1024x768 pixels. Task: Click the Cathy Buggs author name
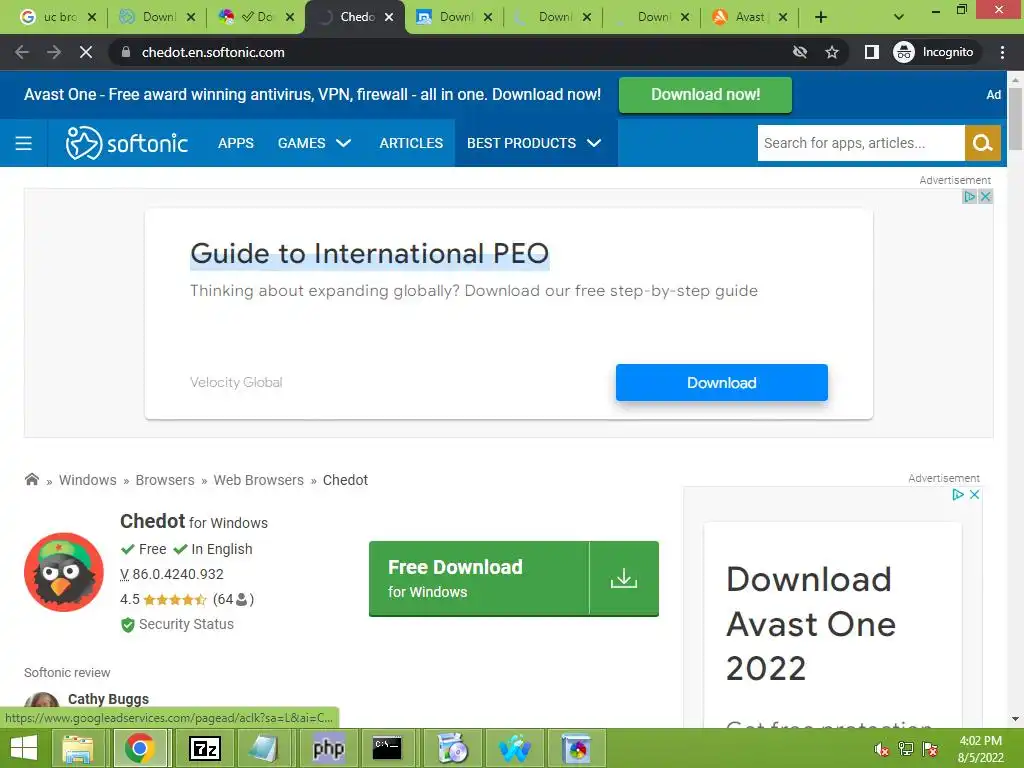108,699
